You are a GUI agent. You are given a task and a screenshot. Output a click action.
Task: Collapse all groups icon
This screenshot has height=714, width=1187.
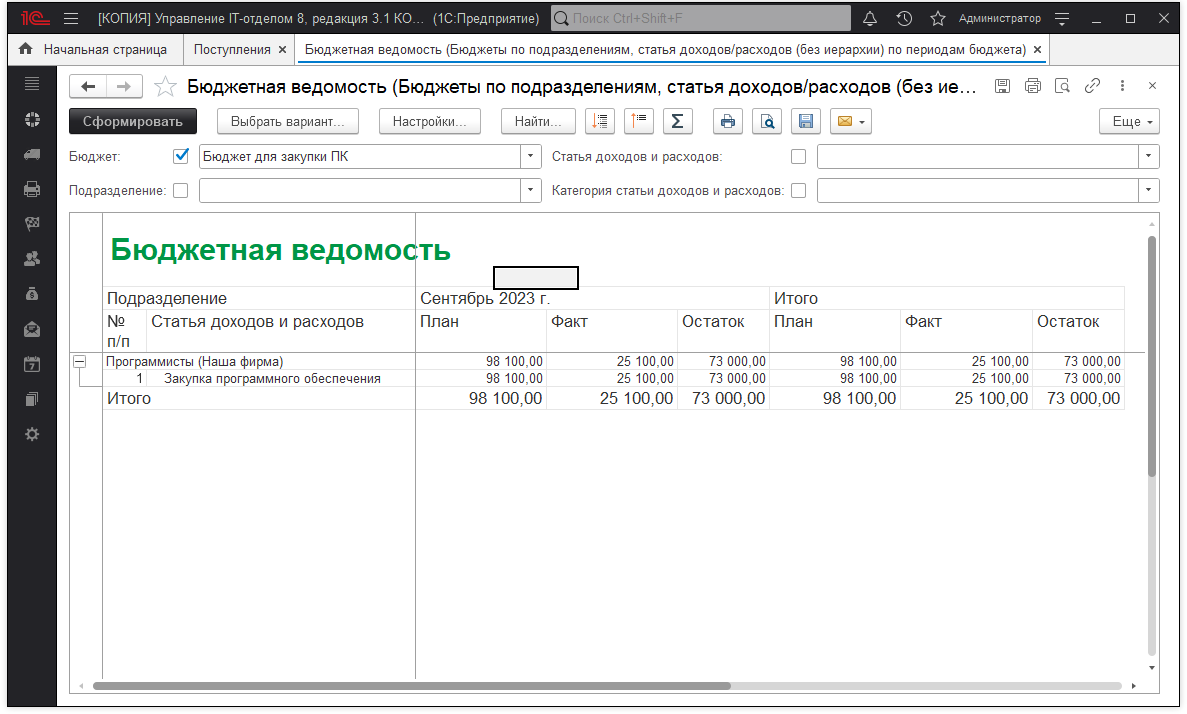[x=638, y=121]
